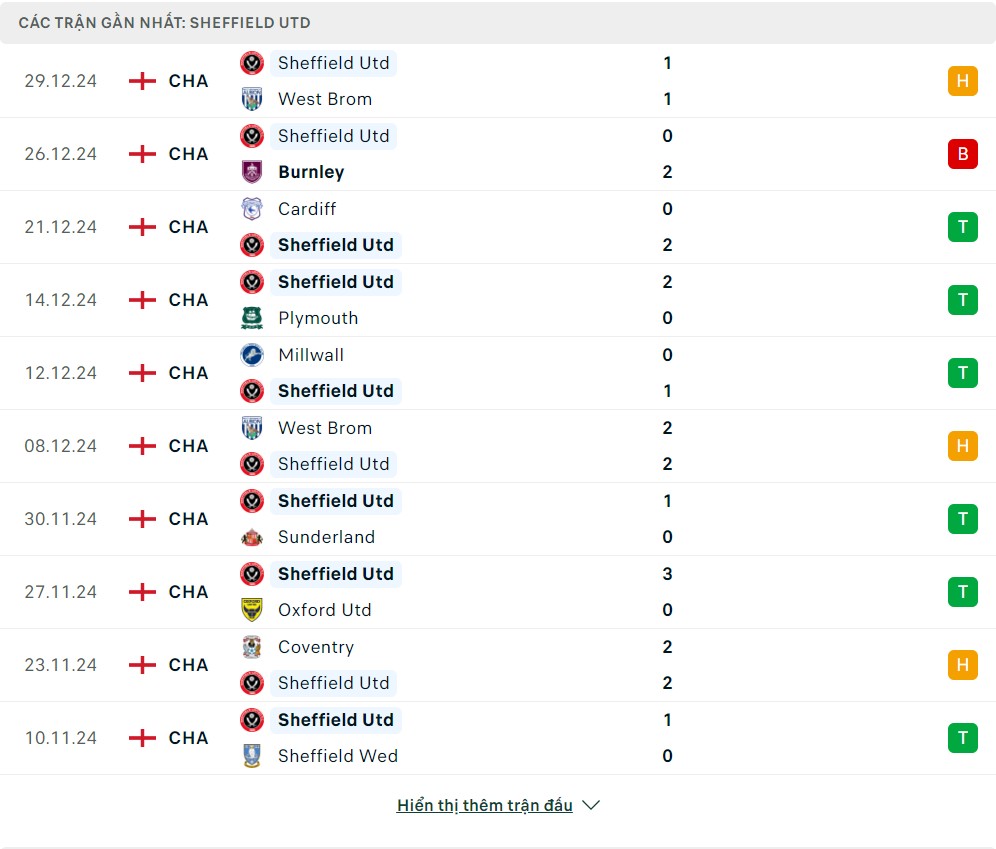Open the 23.11.24 Coventry match row score
The image size is (996, 849).
click(667, 665)
